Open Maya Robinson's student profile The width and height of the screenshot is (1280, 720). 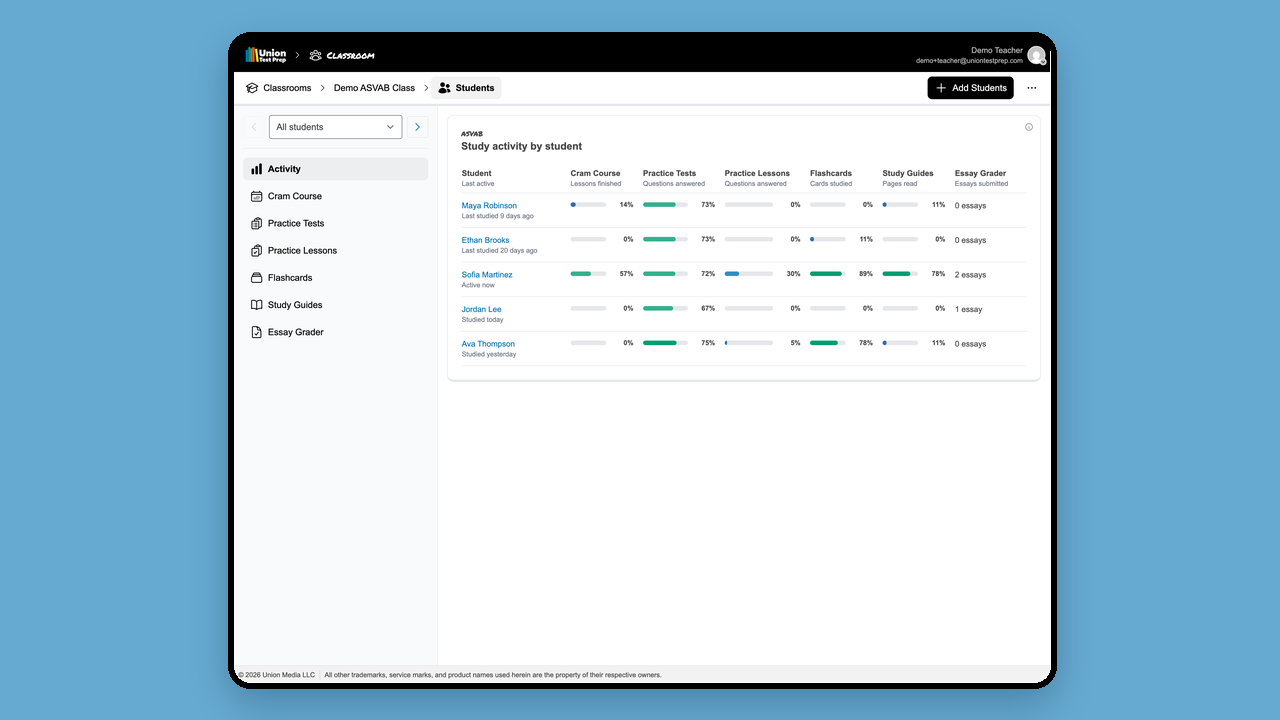(489, 205)
